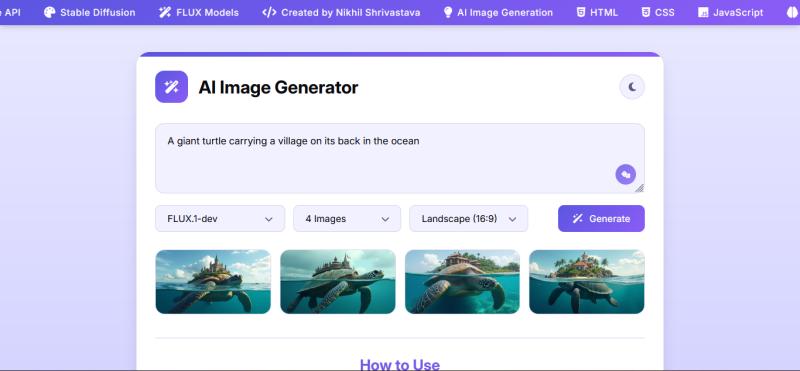Open the second generated turtle image
Screen dimensions: 800x371
(338, 281)
